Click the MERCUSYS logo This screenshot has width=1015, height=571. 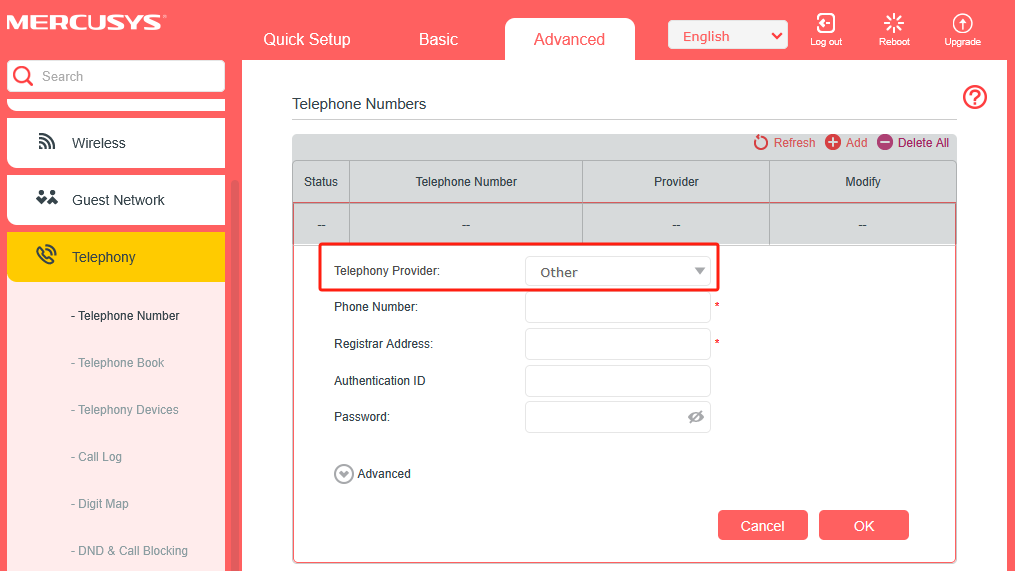[x=86, y=23]
